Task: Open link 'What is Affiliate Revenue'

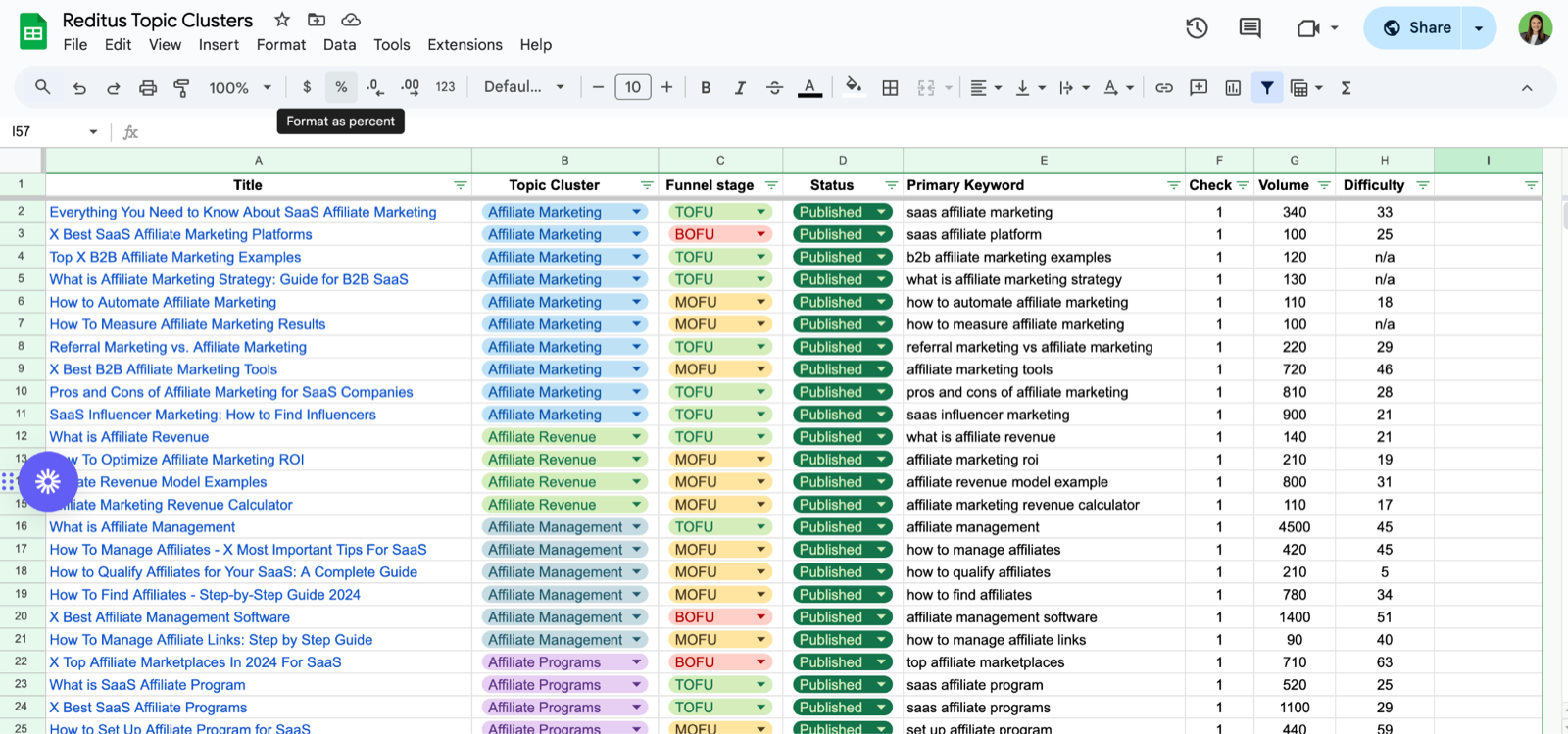Action: click(x=129, y=437)
